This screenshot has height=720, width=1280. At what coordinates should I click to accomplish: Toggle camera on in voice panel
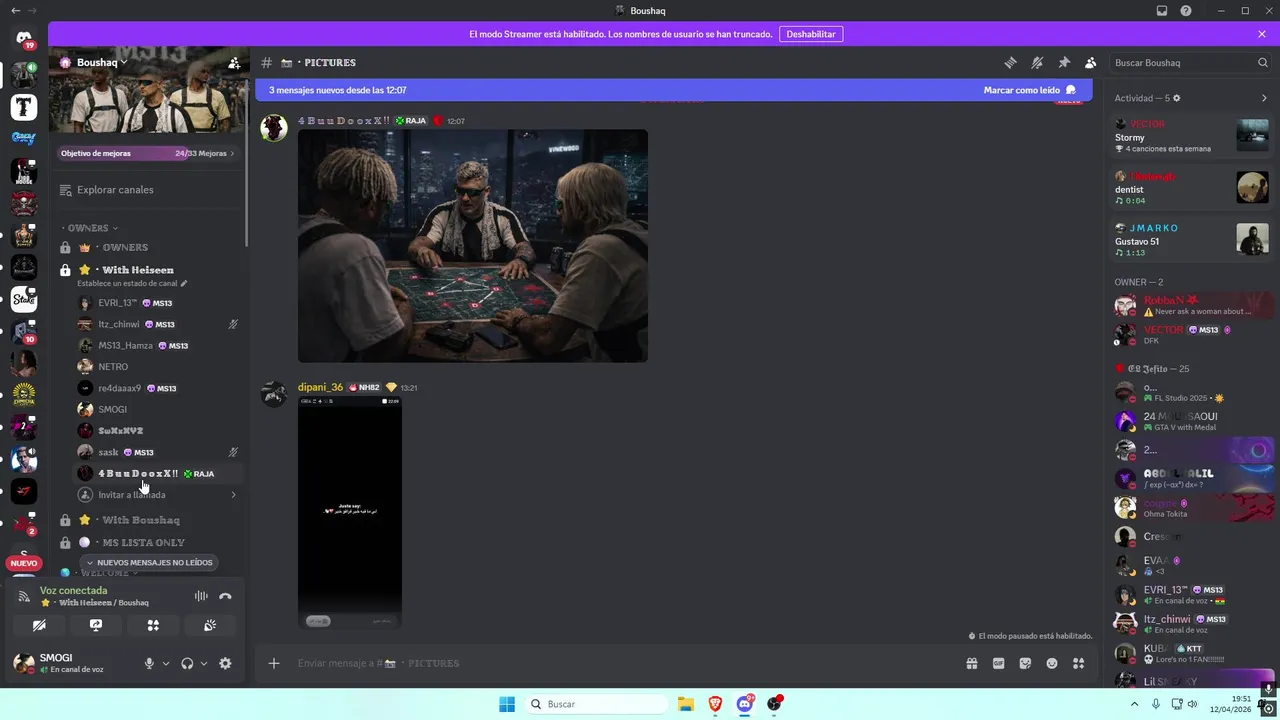[39, 625]
